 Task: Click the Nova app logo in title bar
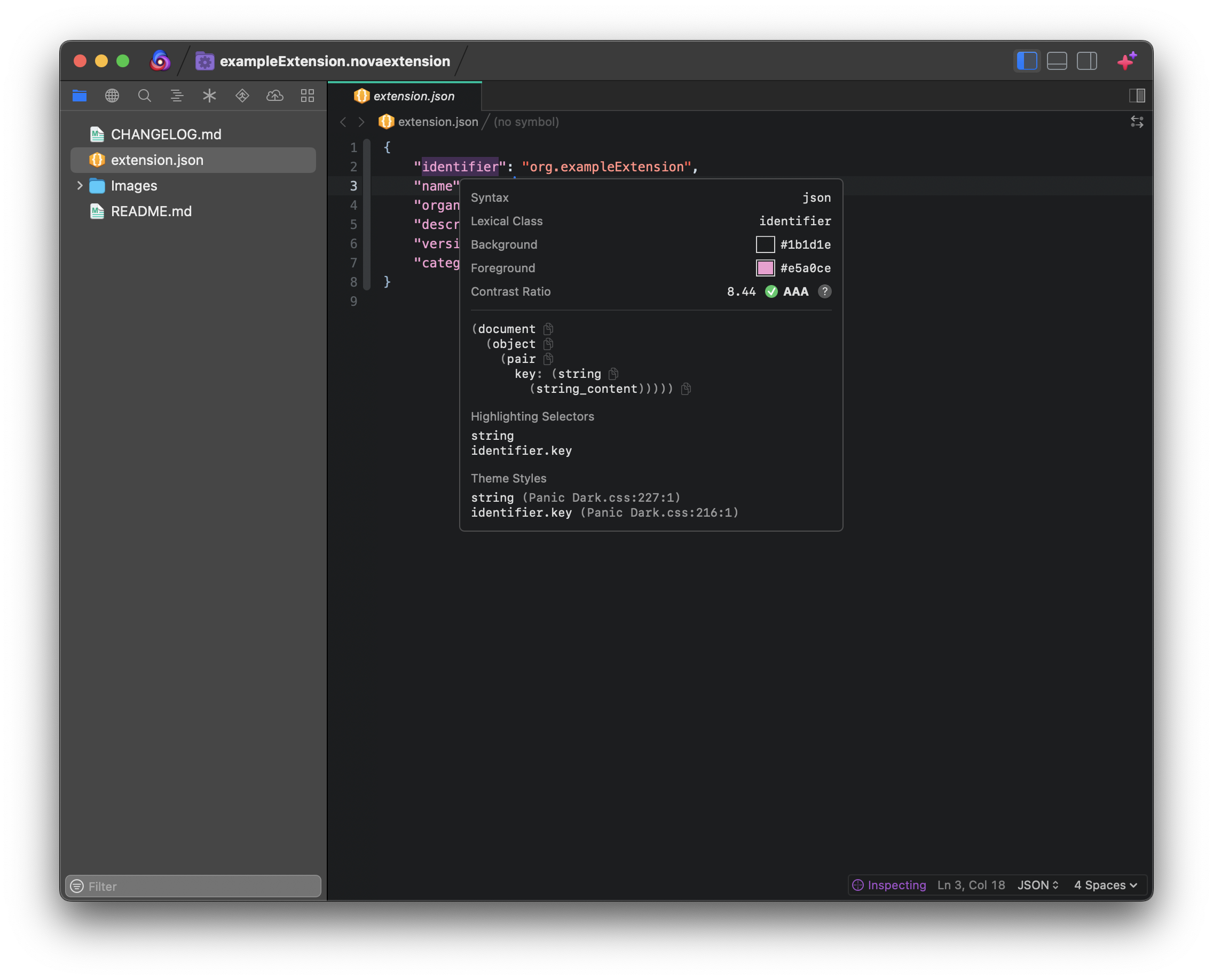(160, 61)
